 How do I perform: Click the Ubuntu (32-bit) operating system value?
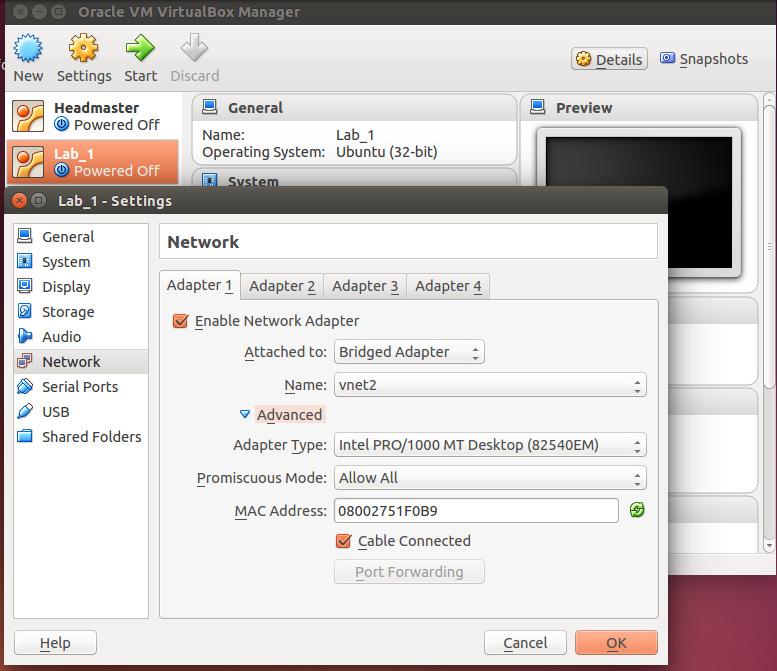click(387, 152)
